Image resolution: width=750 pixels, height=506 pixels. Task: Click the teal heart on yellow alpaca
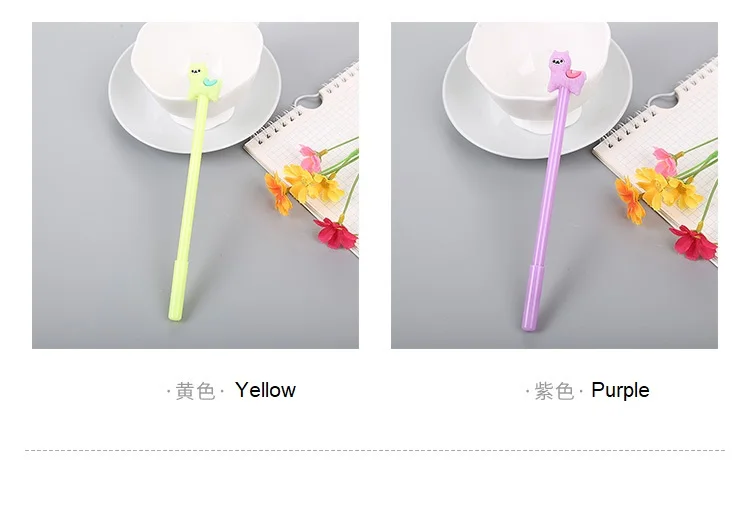pyautogui.click(x=210, y=83)
